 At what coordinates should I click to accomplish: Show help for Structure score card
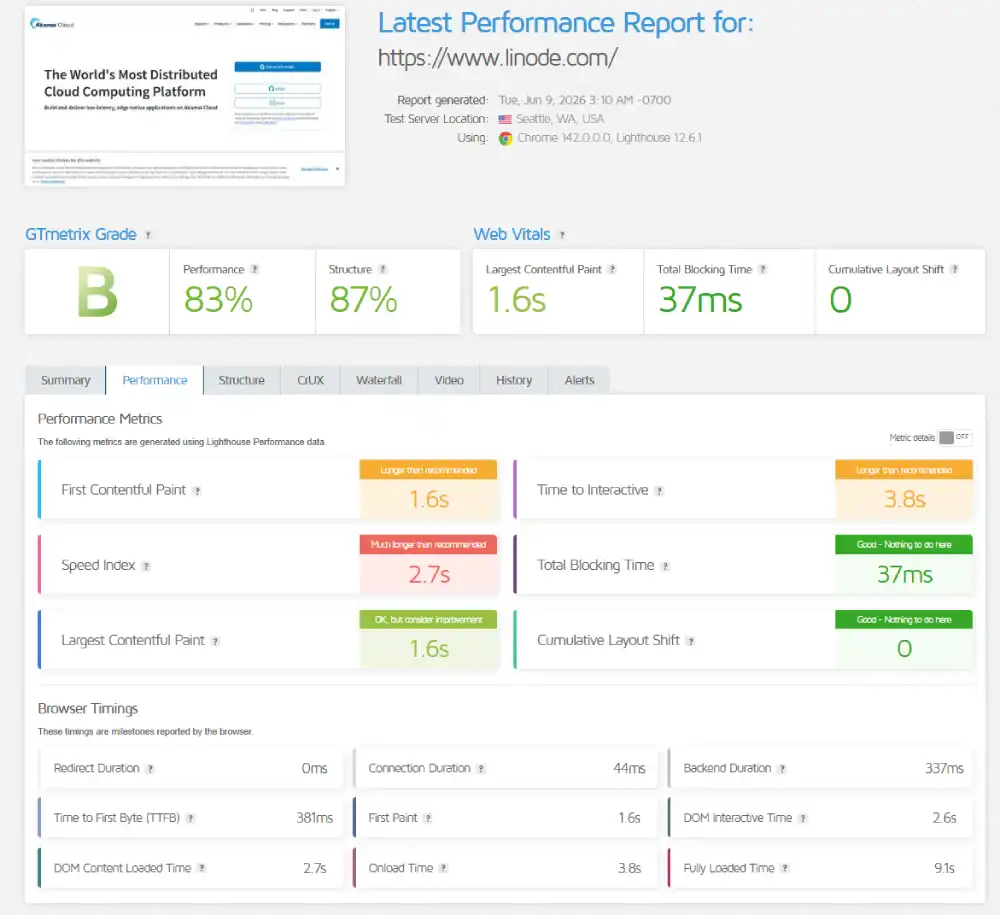click(x=383, y=270)
